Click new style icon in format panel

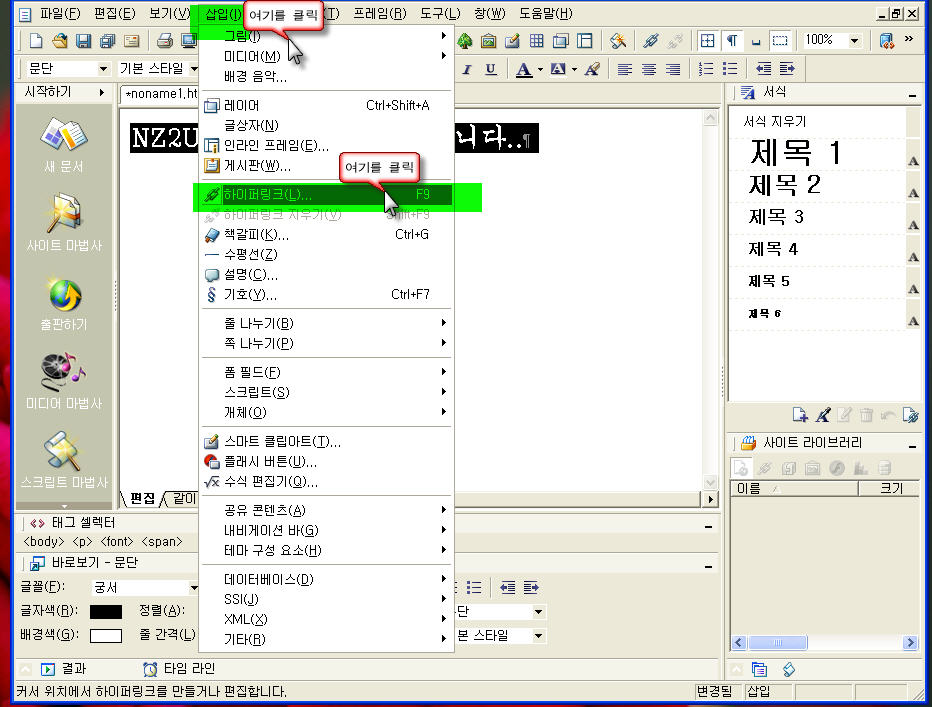coord(800,414)
